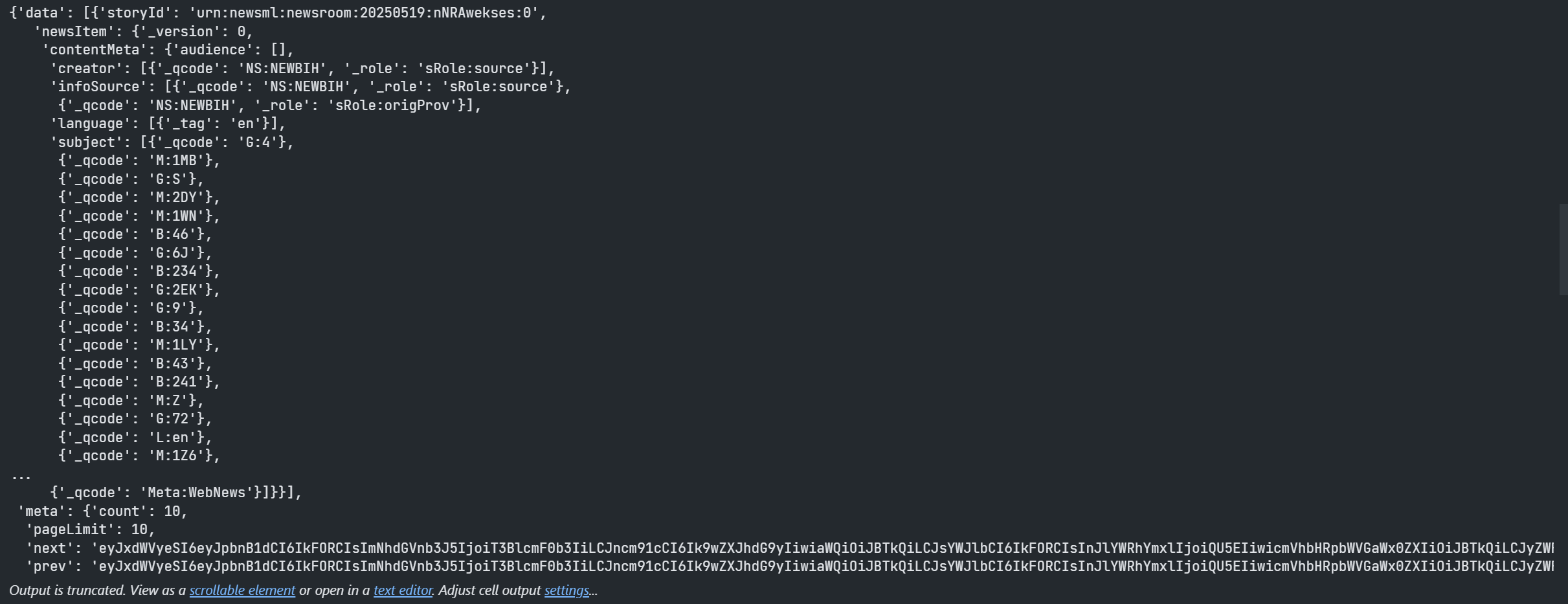Screen dimensions: 1568x604
Task: Click the 'sRole:origProv' role line
Action: 269,106
